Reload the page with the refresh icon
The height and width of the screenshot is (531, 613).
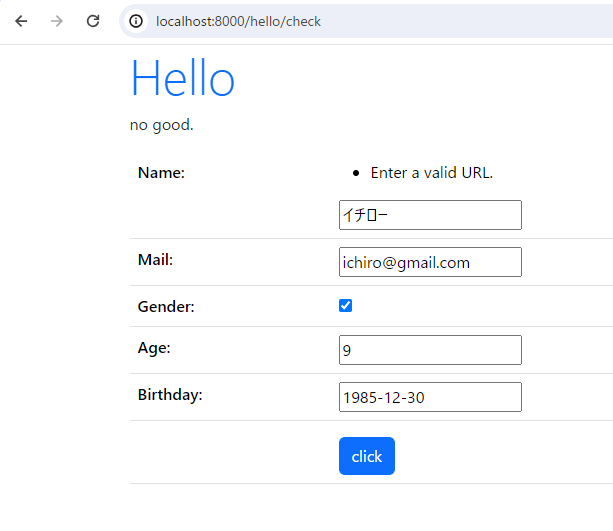click(x=93, y=21)
